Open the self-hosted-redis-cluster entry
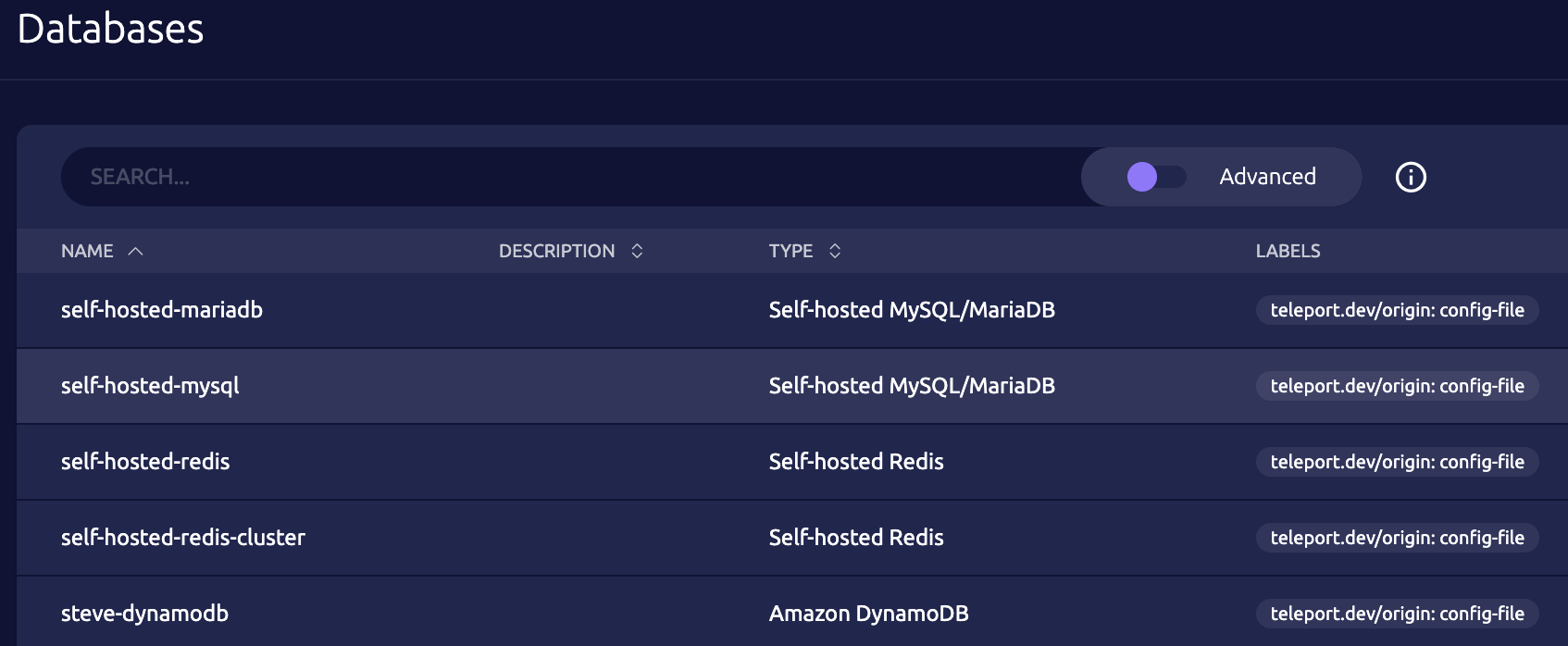 click(183, 538)
